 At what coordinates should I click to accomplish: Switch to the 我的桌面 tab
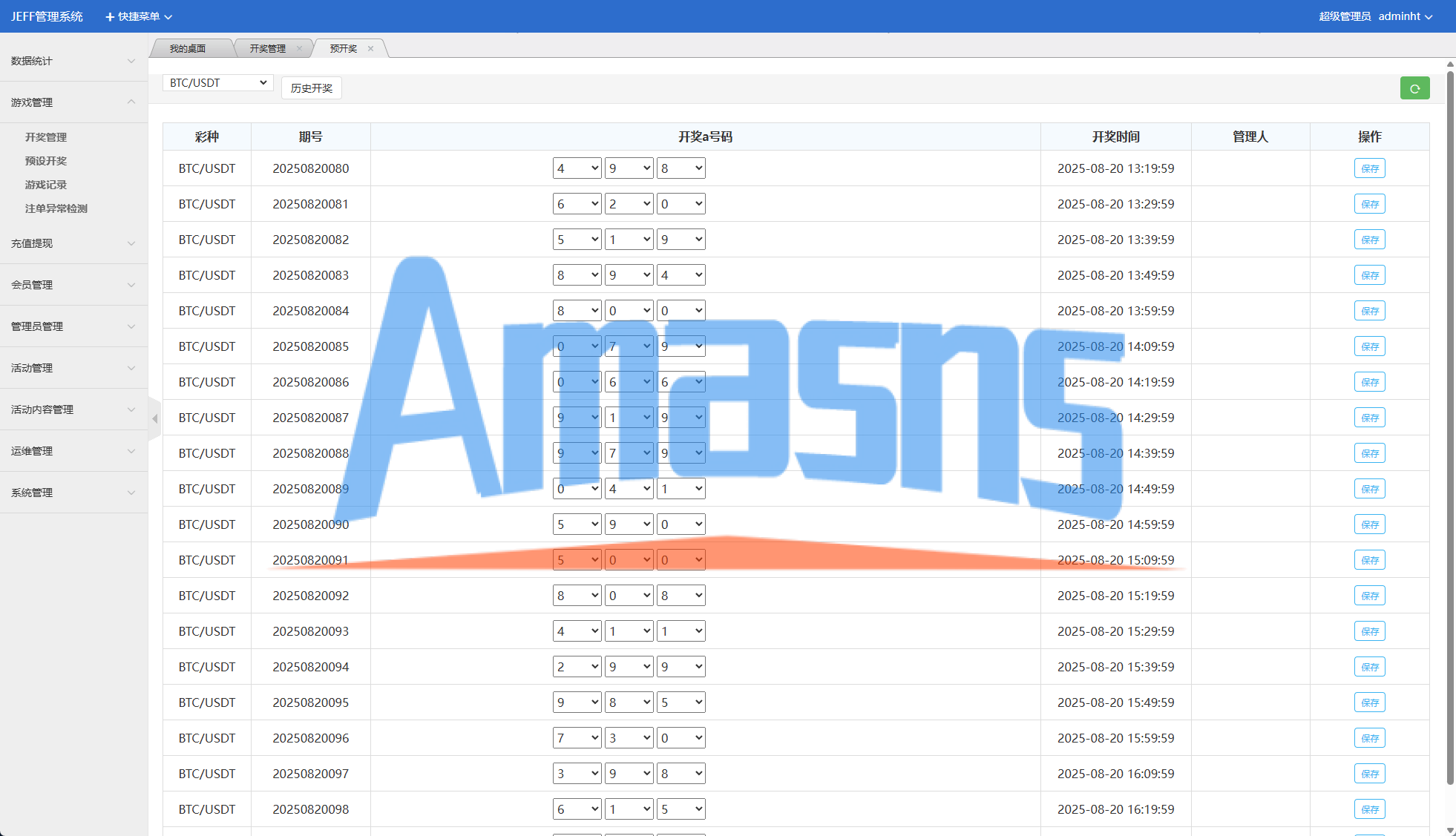188,49
